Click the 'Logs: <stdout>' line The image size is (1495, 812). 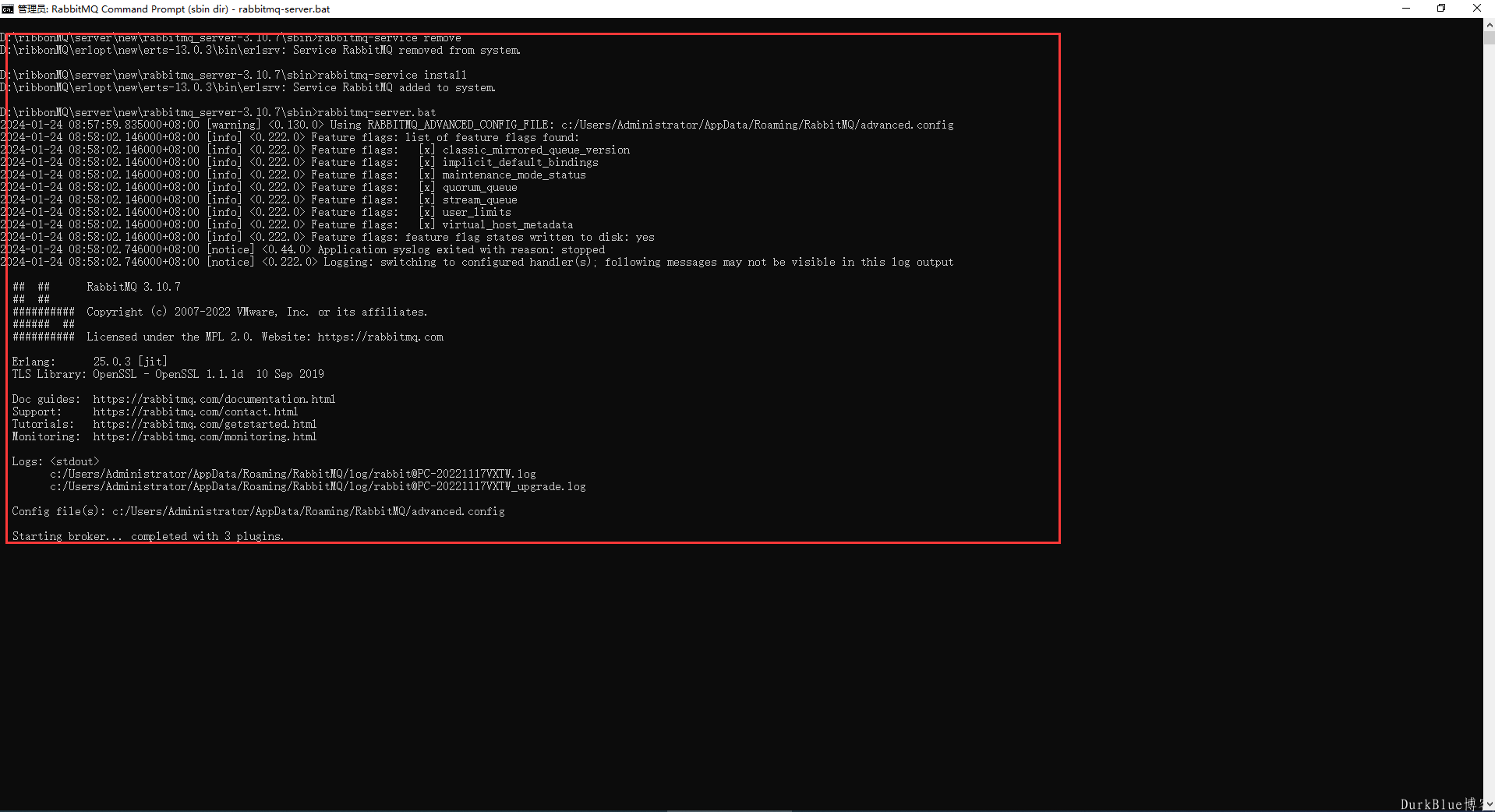pos(55,462)
